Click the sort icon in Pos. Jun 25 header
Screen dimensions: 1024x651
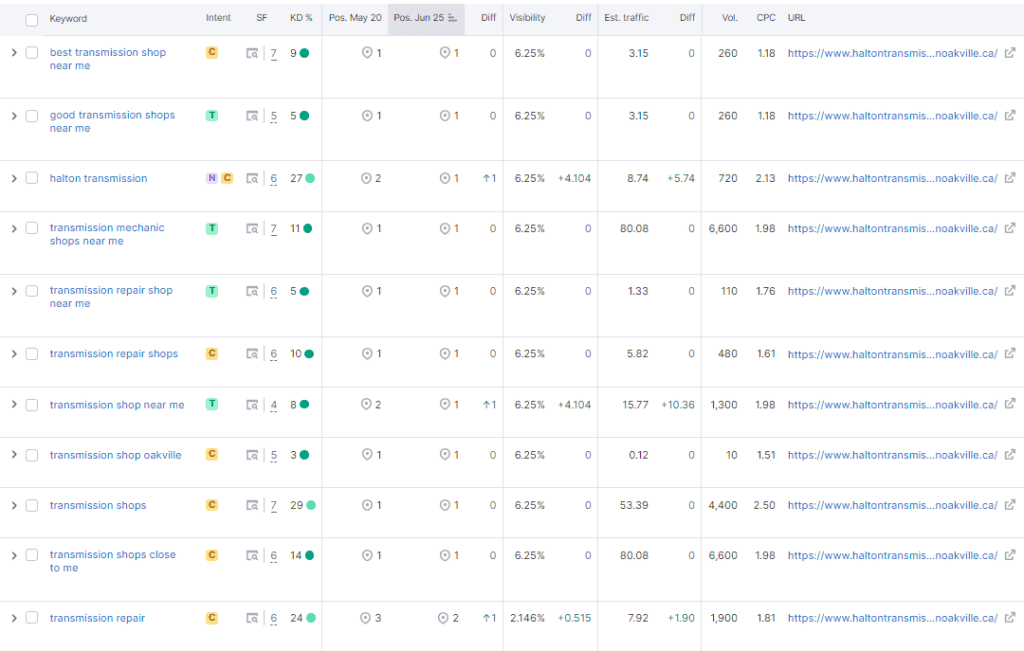pos(453,18)
